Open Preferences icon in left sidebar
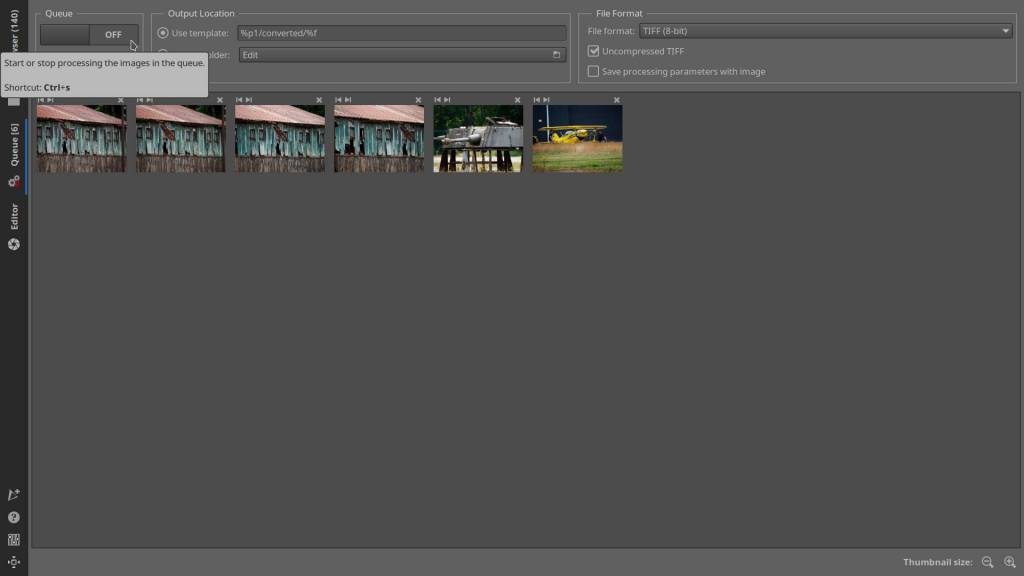 (x=14, y=539)
